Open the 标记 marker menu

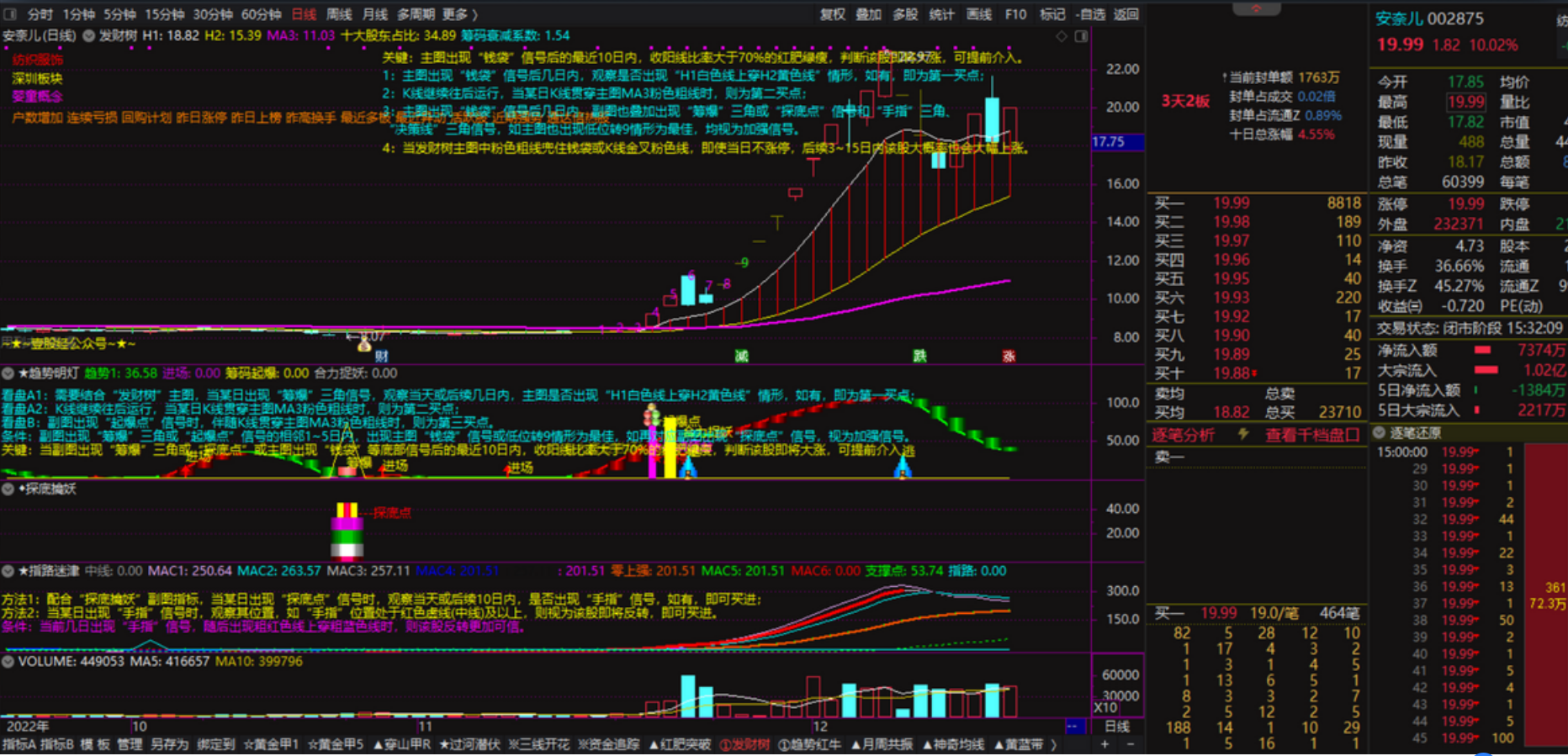pos(1052,14)
